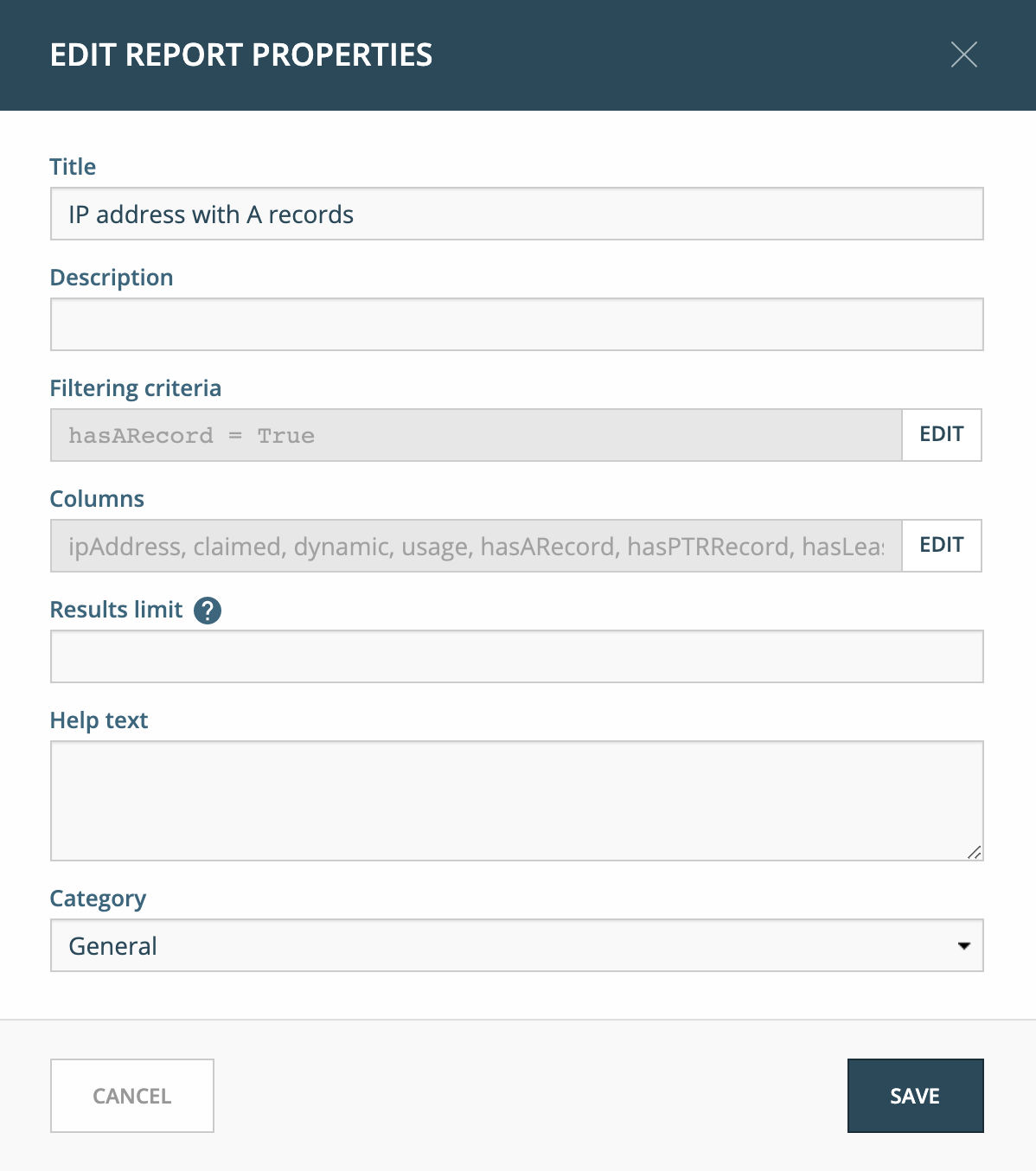Click the Filtering criteria label

point(136,388)
